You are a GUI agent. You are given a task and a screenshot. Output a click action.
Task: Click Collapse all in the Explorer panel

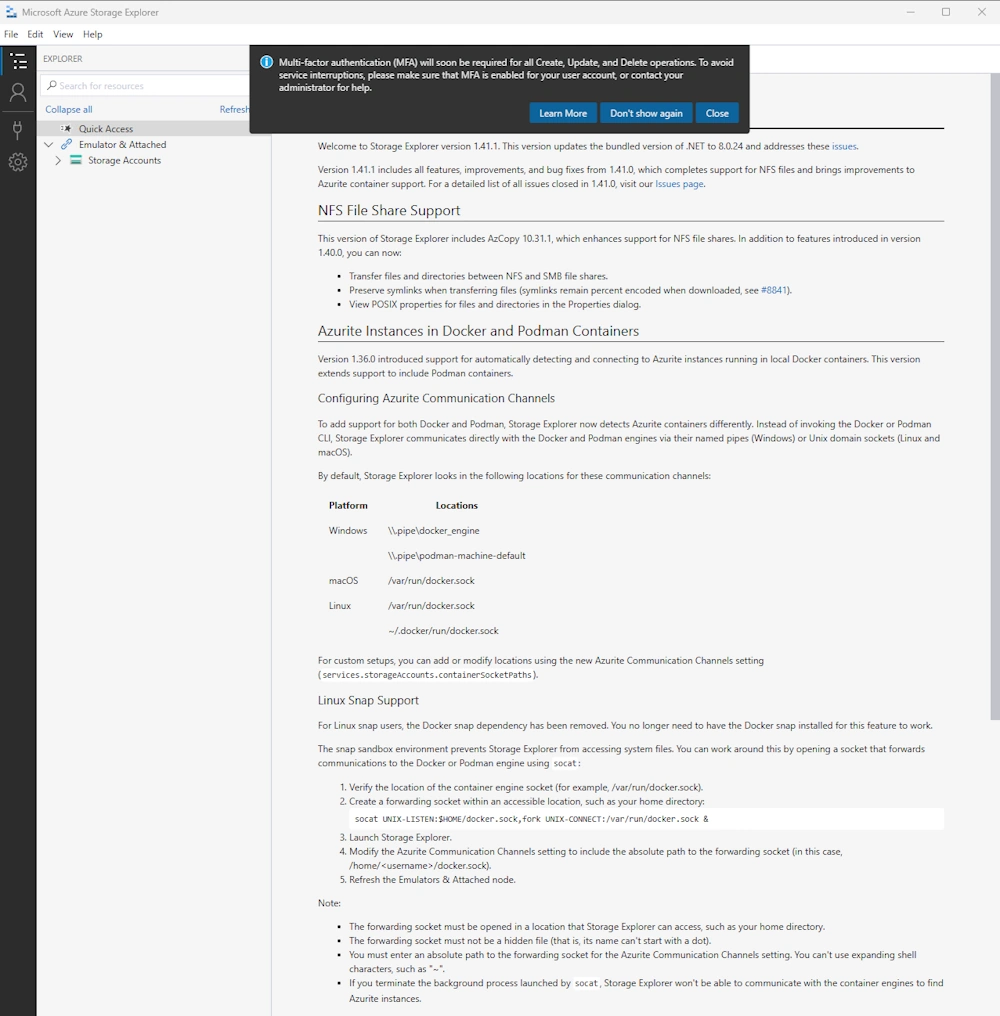click(69, 109)
